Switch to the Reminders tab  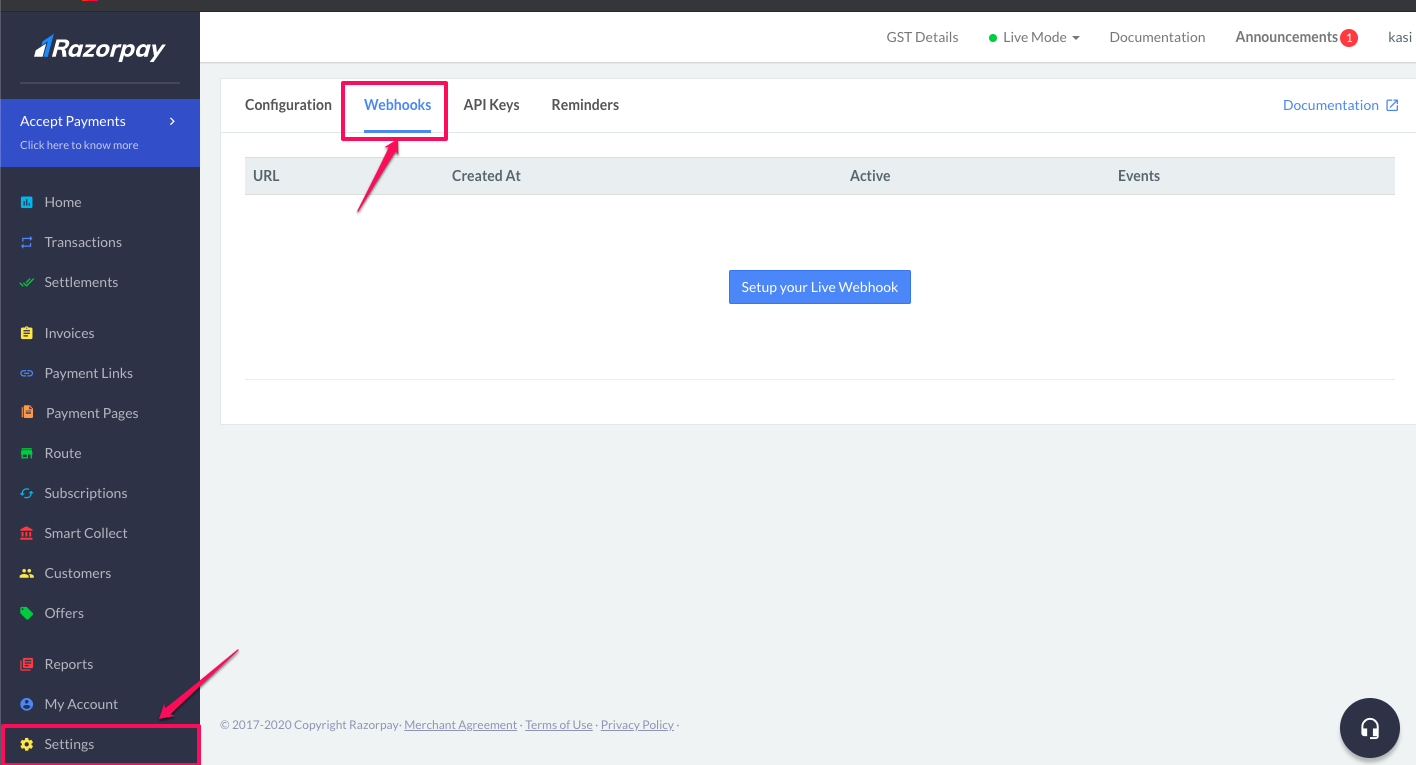click(585, 105)
